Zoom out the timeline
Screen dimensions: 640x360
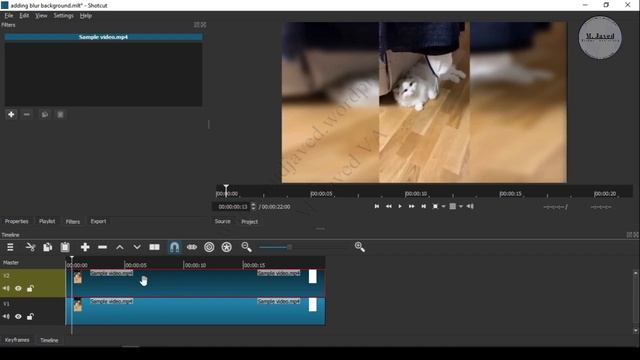tap(246, 247)
